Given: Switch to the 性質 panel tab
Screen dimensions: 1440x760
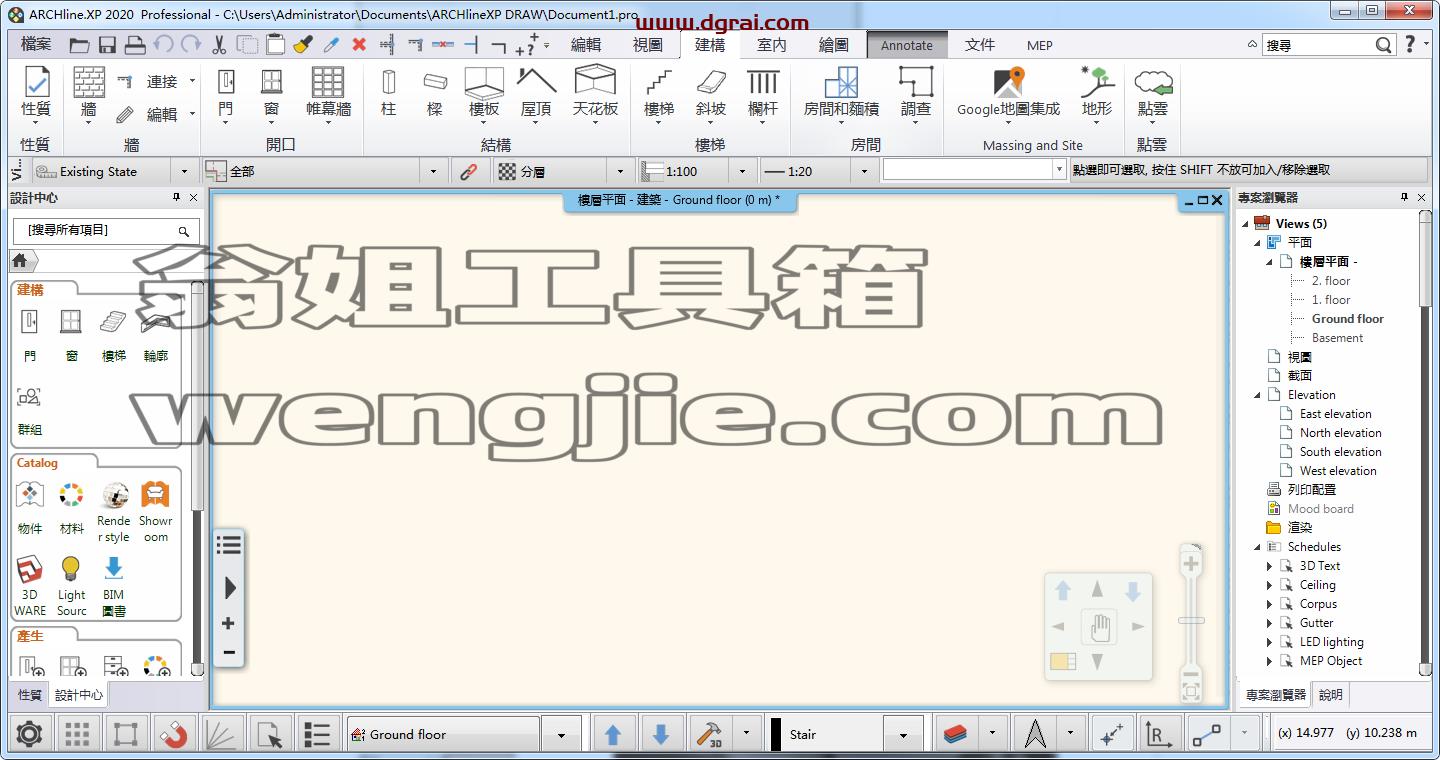Looking at the screenshot, I should click(29, 695).
